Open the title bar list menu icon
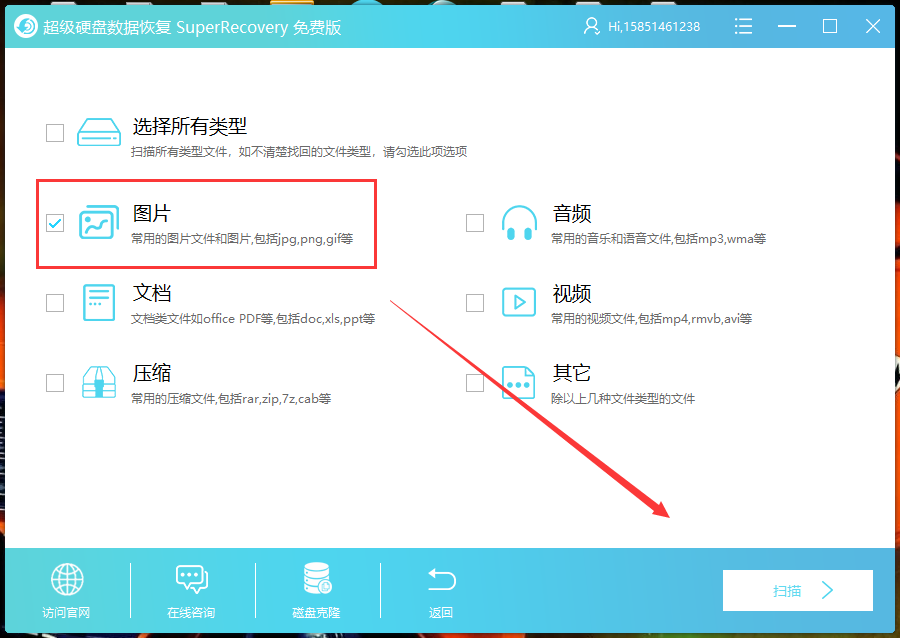 click(x=743, y=26)
